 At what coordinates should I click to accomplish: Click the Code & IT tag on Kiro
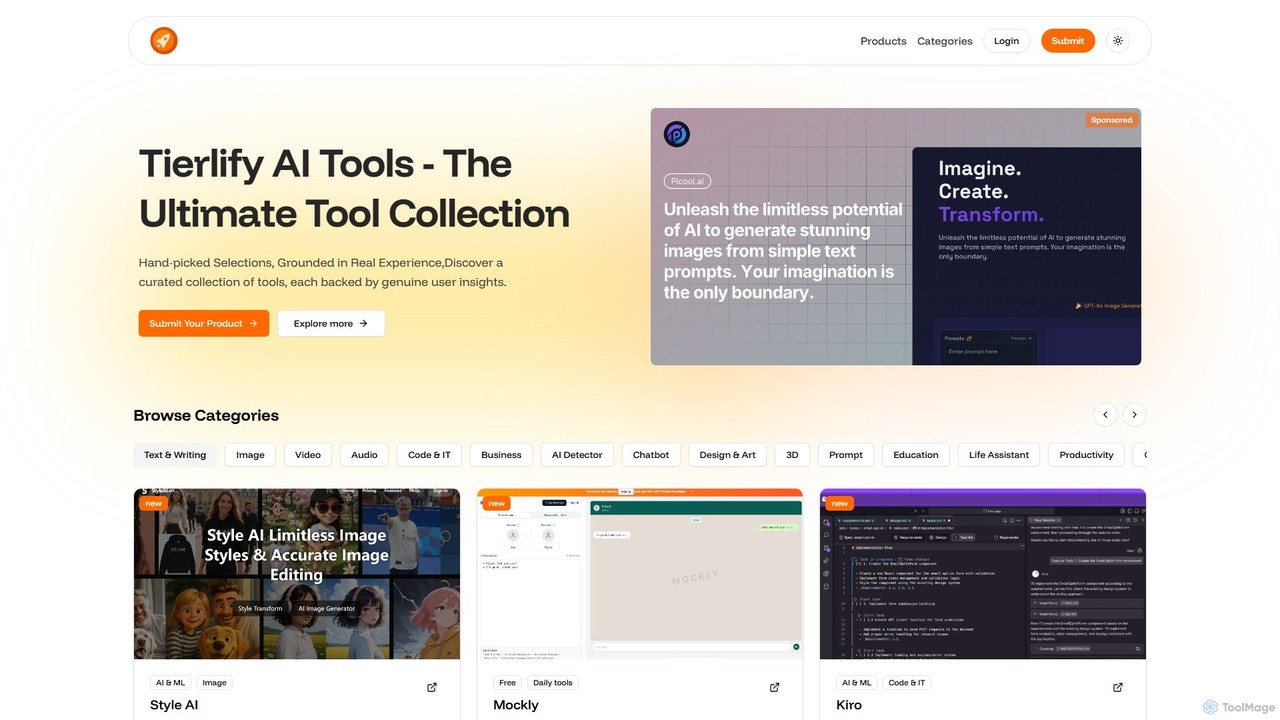907,683
